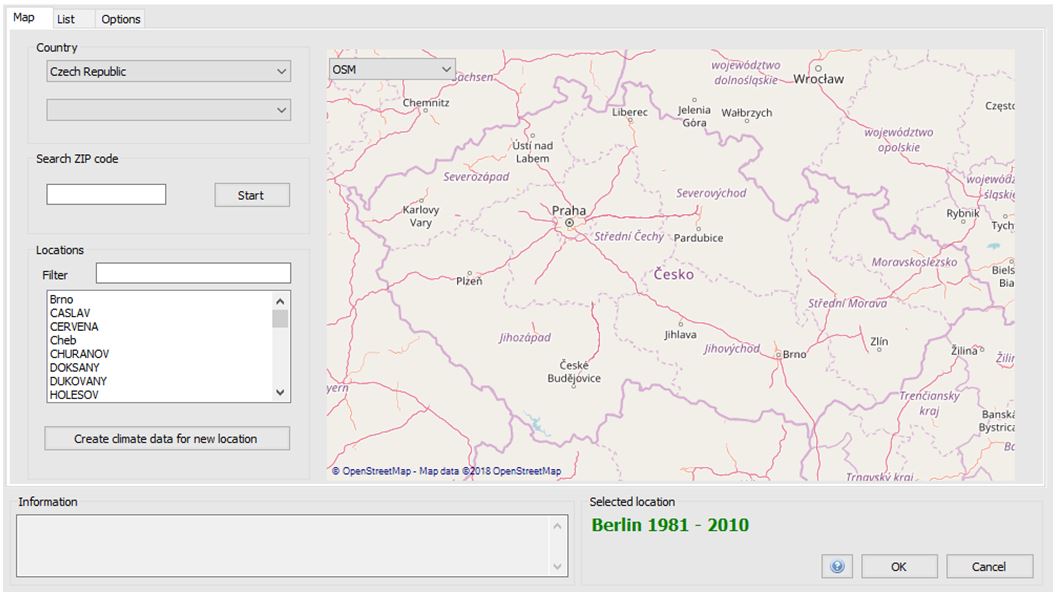The width and height of the screenshot is (1059, 598).
Task: Click Create climate data for new location
Action: [x=167, y=438]
